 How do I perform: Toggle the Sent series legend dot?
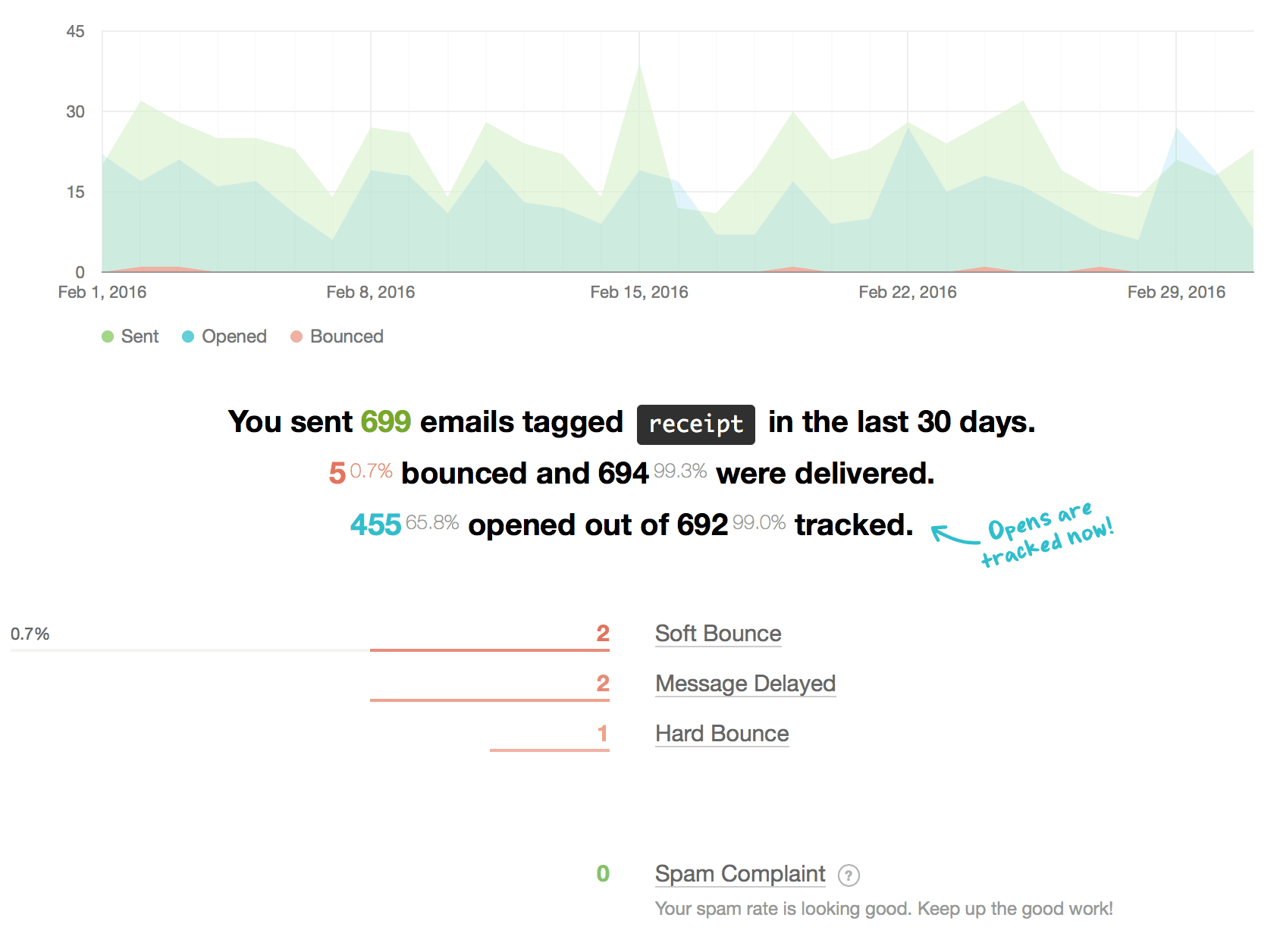point(108,337)
